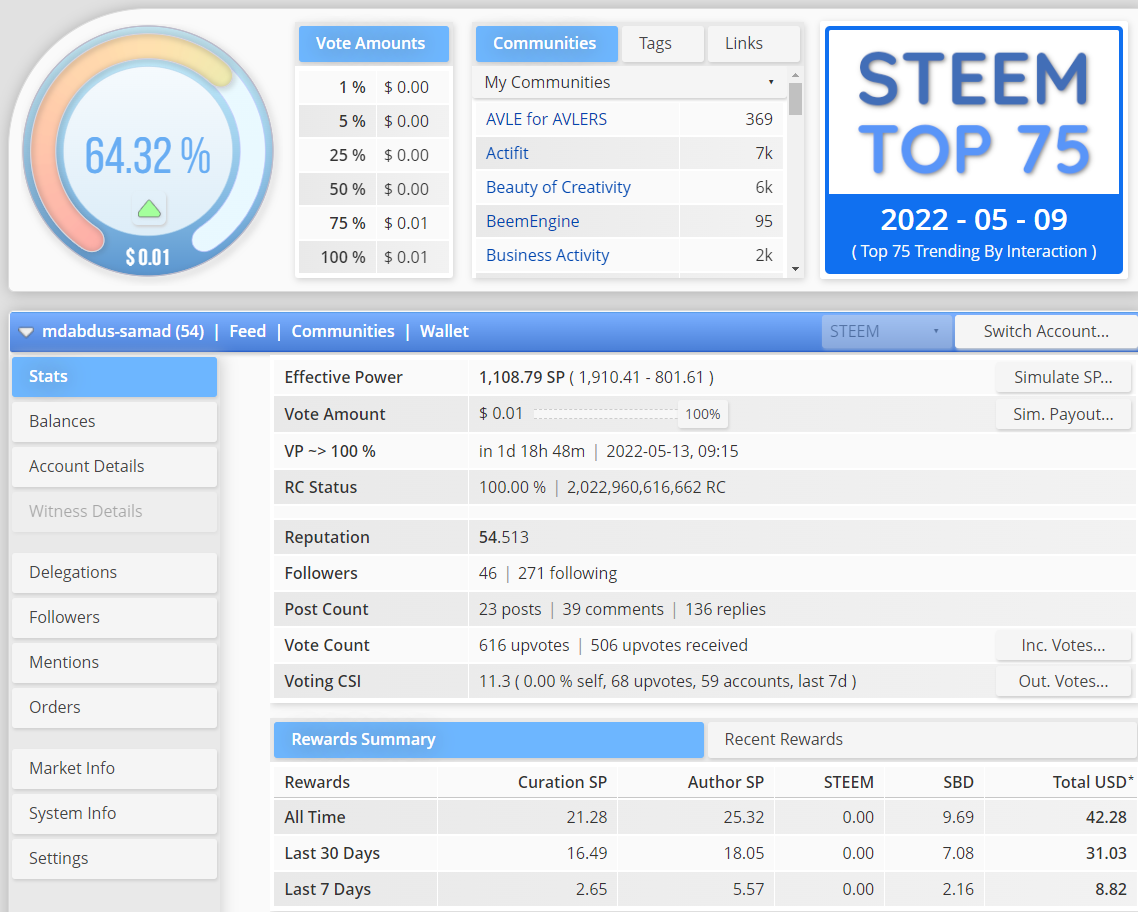1138x912 pixels.
Task: Click the 50 % vote amount row
Action: click(374, 189)
